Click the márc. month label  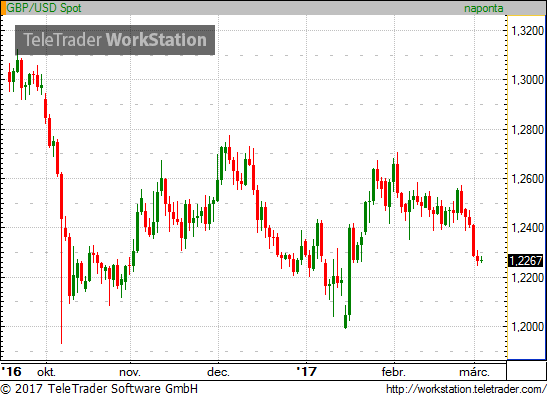pos(474,372)
